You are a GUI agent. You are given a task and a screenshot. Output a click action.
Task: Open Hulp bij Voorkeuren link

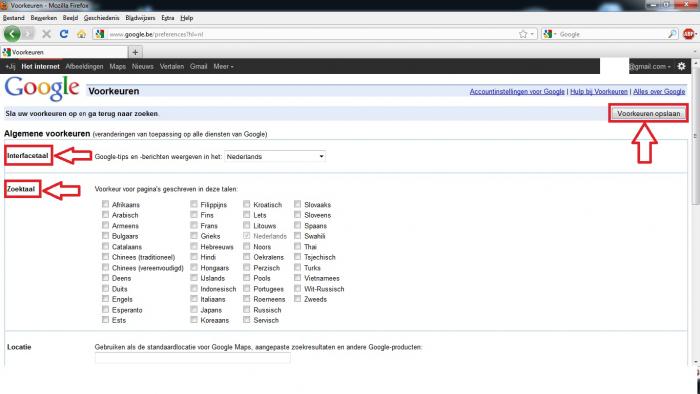tap(599, 91)
